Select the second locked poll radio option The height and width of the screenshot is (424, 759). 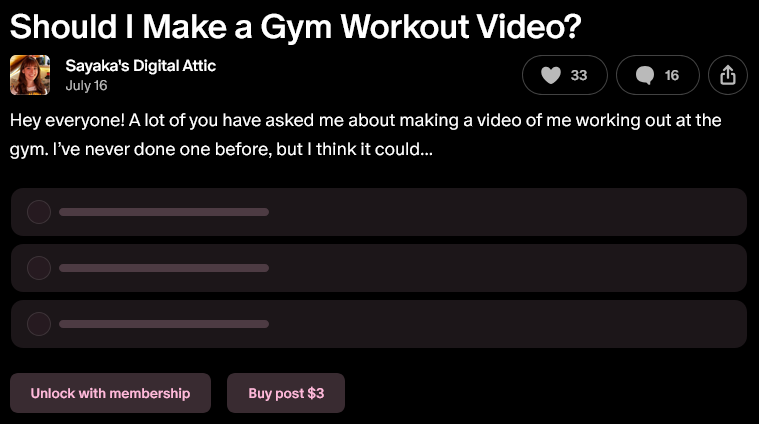pyautogui.click(x=39, y=268)
